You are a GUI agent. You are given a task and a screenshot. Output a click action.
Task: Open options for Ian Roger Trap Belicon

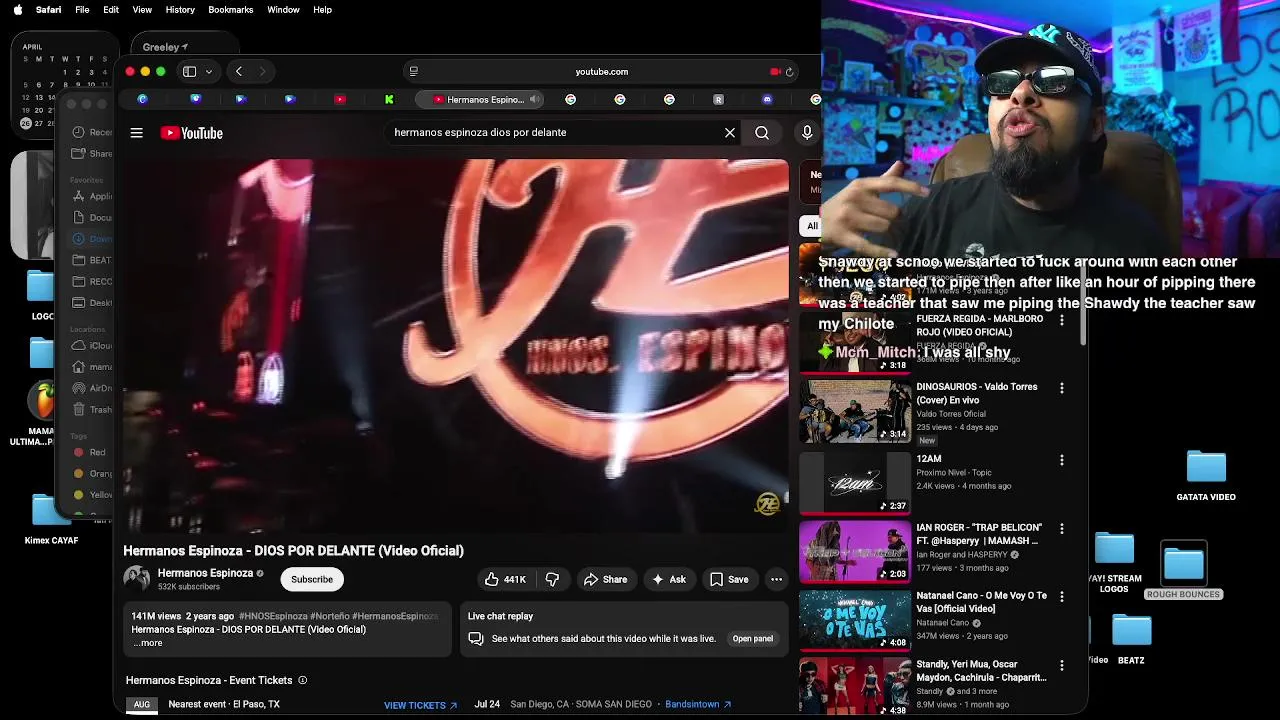(x=1062, y=528)
